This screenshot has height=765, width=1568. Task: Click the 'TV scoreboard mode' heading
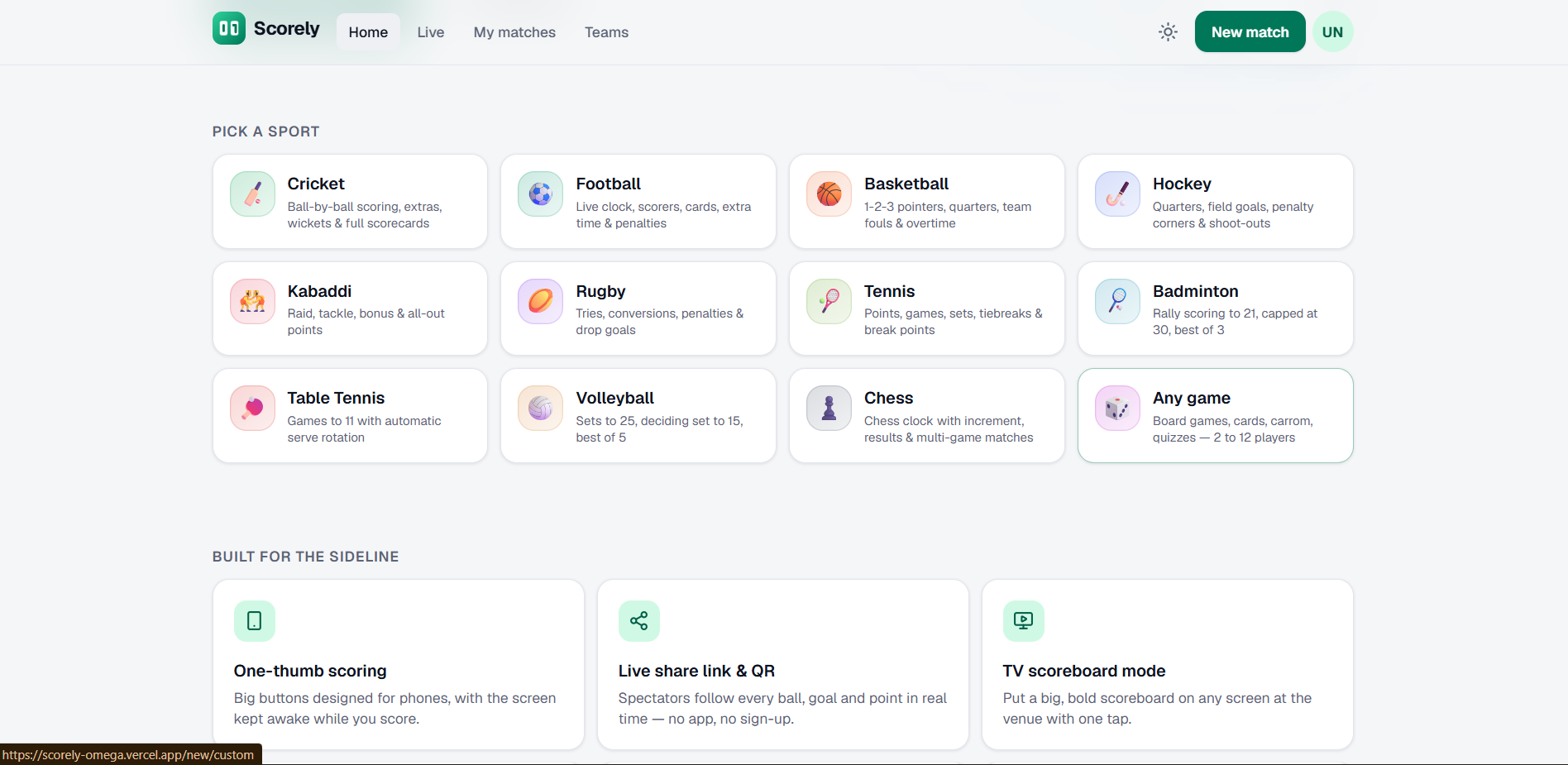pos(1084,671)
